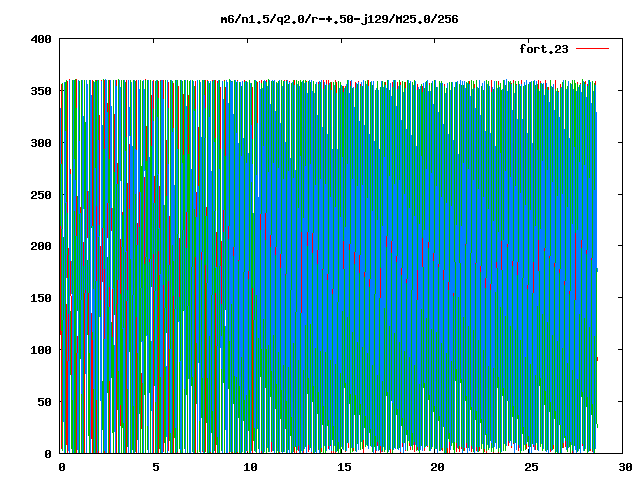Click the y-axis label 50
Screen dimensions: 640x480
coord(44,402)
